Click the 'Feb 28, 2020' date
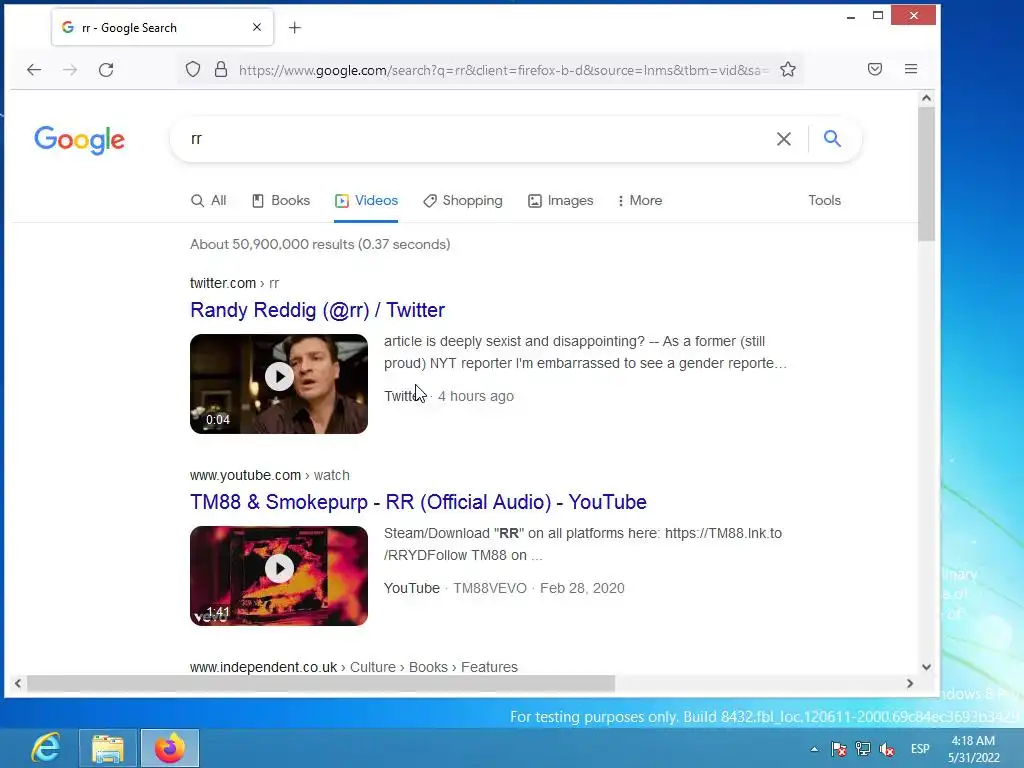Screen dimensions: 1024x768 582,588
